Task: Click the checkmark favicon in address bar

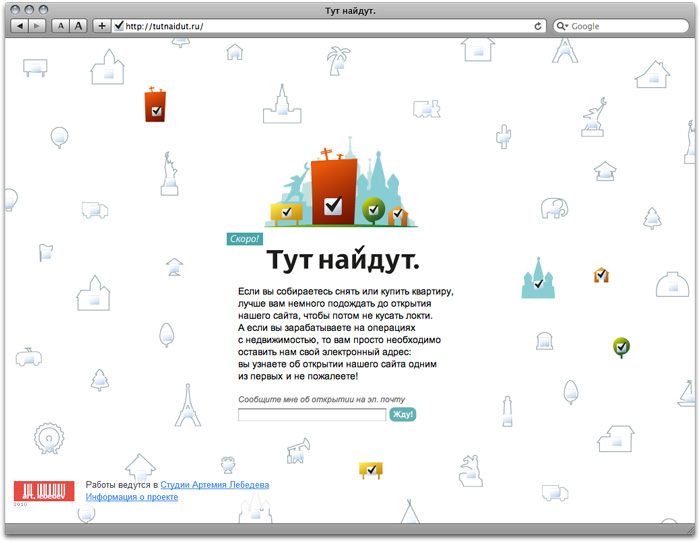Action: tap(119, 25)
